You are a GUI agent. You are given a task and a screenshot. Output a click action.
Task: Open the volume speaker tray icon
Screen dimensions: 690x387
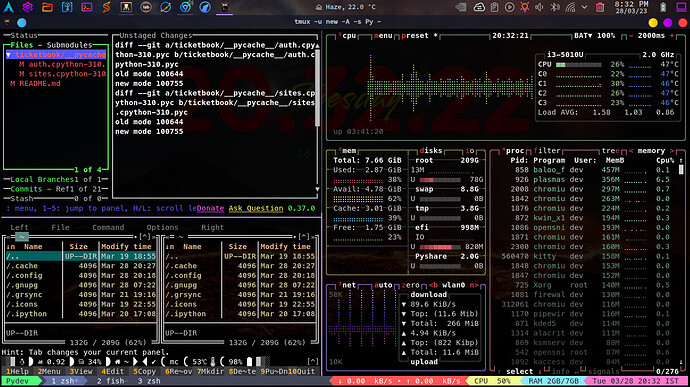540,7
